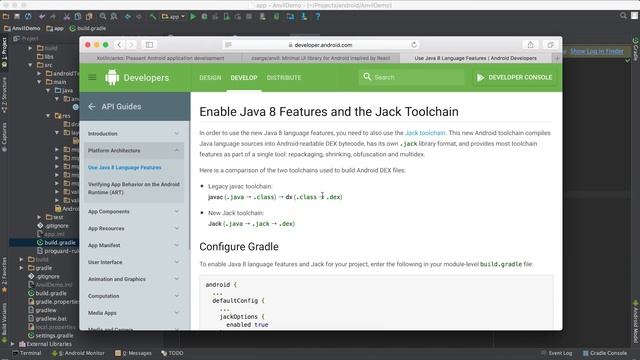Open the Event Log
Screen dimensions: 640x360
557,353
